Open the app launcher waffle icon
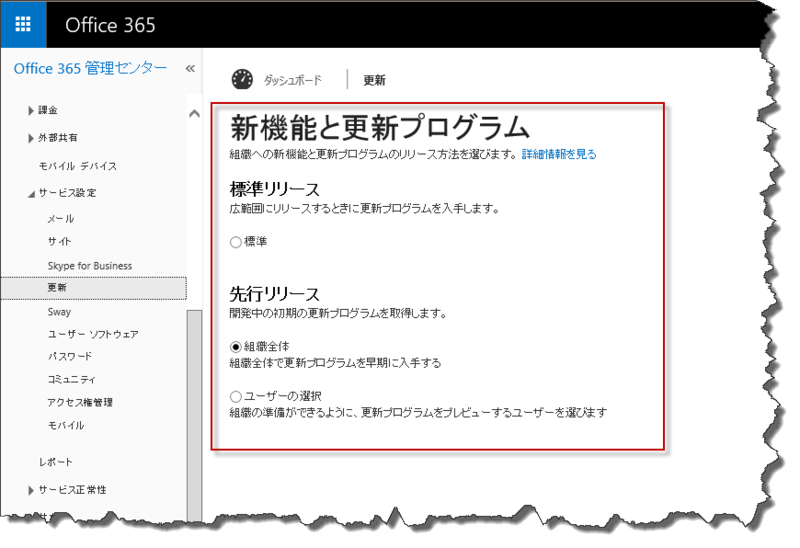 tap(23, 24)
